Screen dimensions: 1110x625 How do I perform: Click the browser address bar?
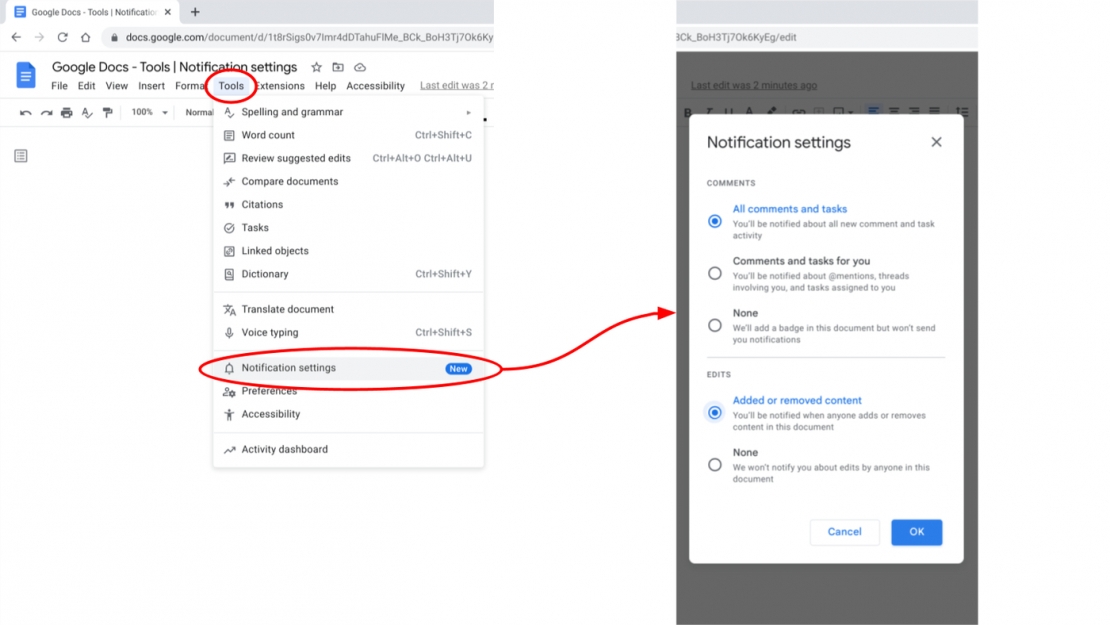pos(300,37)
